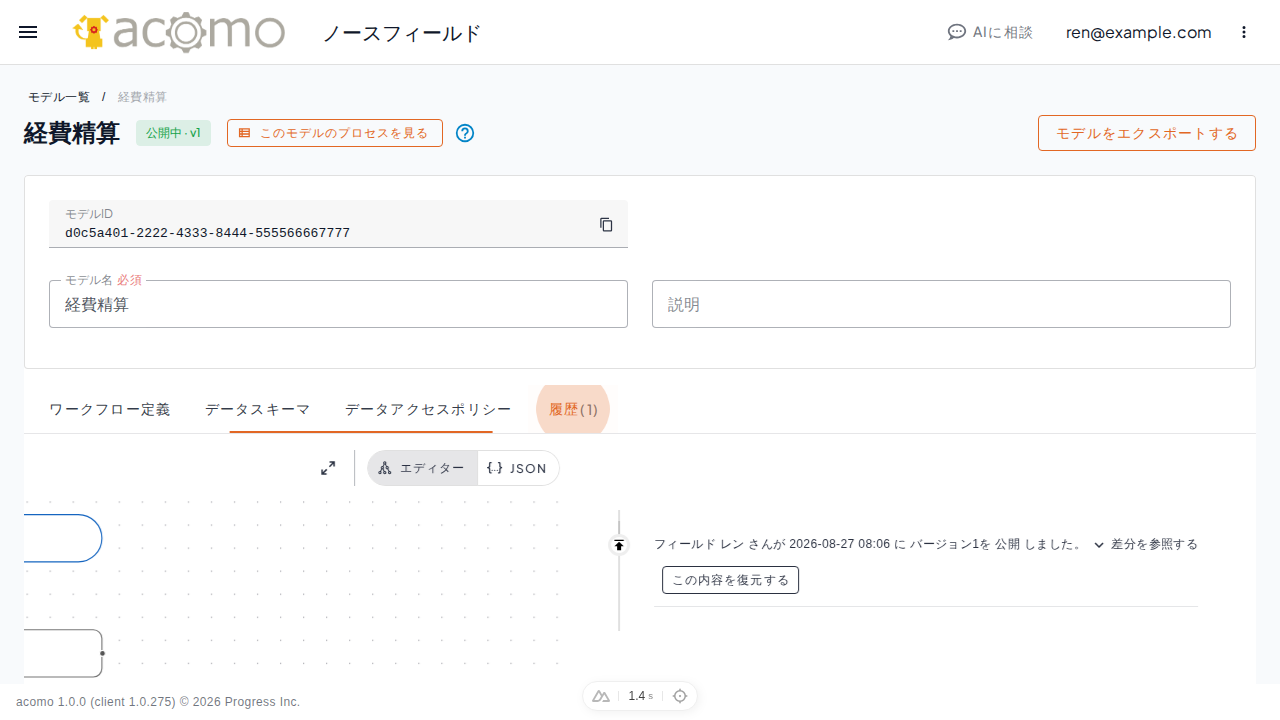The height and width of the screenshot is (720, 1280).
Task: Click モデルをエクスポートする button
Action: 1147,133
